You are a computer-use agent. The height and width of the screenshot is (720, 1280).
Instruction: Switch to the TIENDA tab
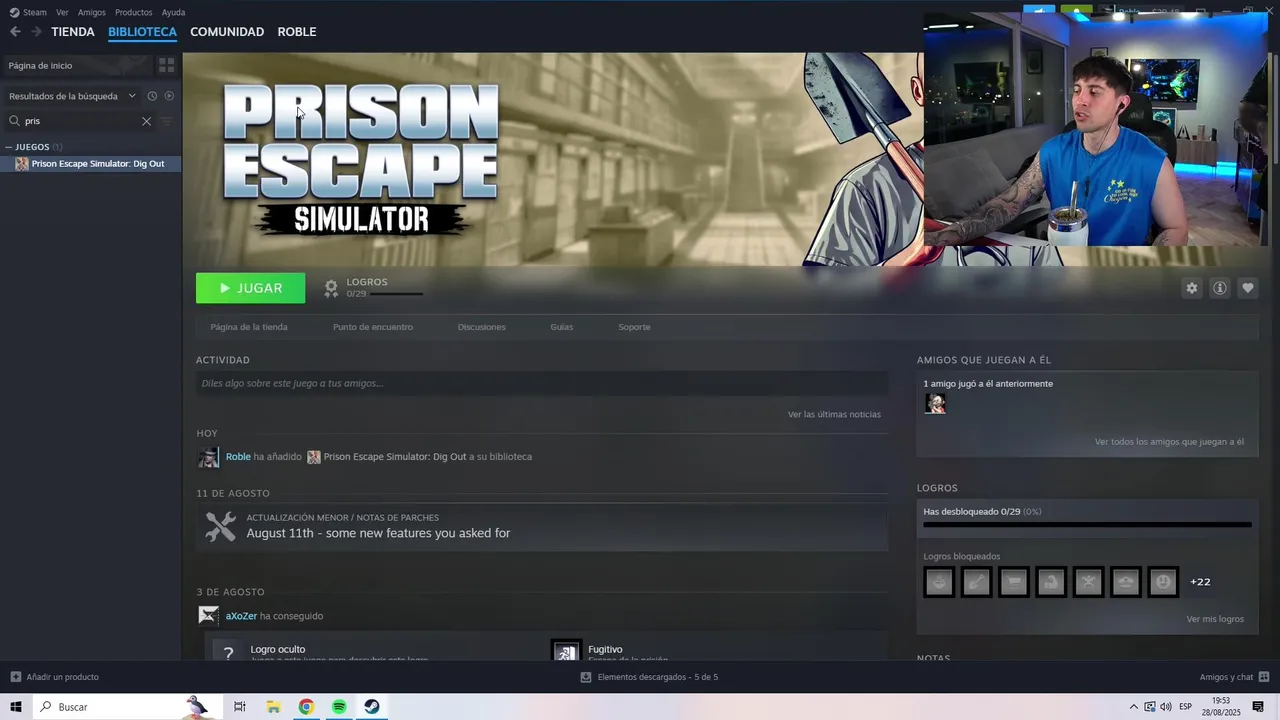[x=73, y=32]
